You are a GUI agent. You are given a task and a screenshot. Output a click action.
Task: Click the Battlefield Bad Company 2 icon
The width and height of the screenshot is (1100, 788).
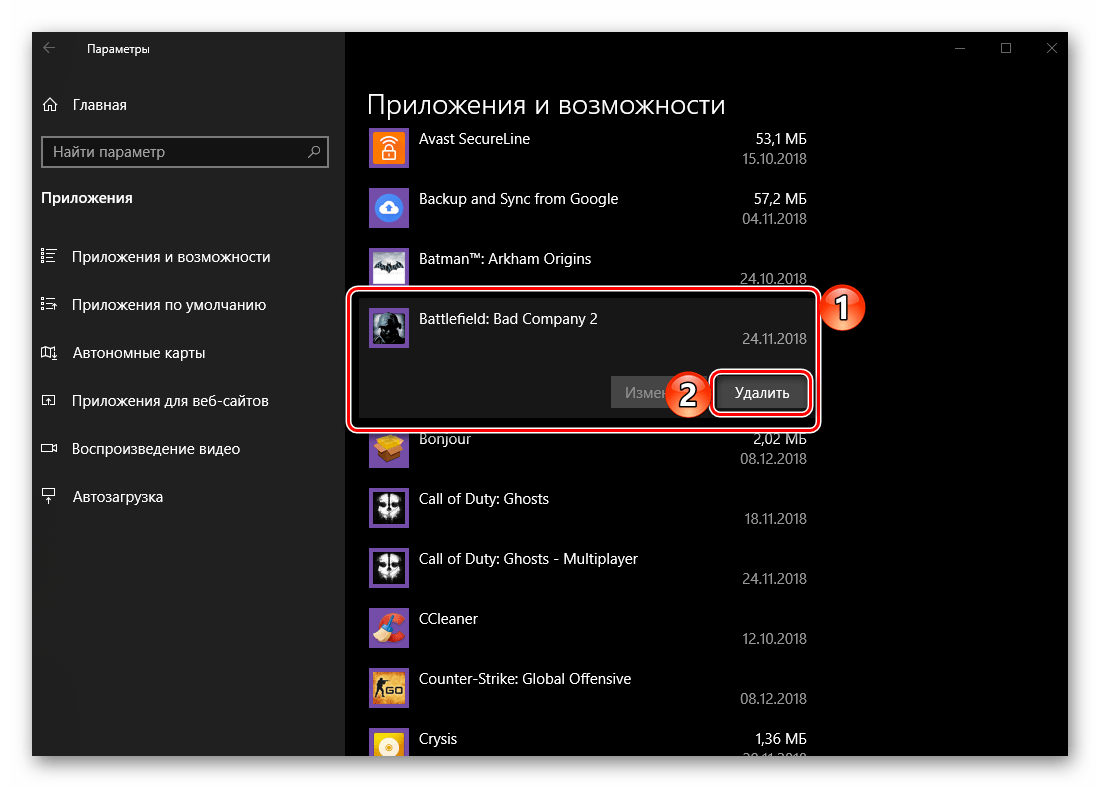pyautogui.click(x=386, y=327)
